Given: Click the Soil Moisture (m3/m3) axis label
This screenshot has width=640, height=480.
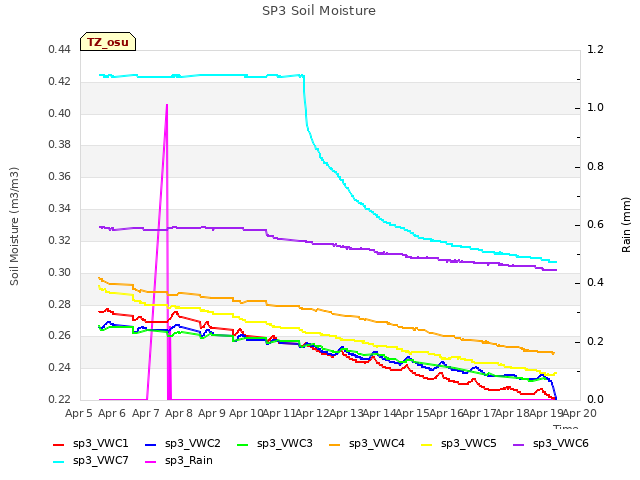Looking at the screenshot, I should [x=14, y=226].
